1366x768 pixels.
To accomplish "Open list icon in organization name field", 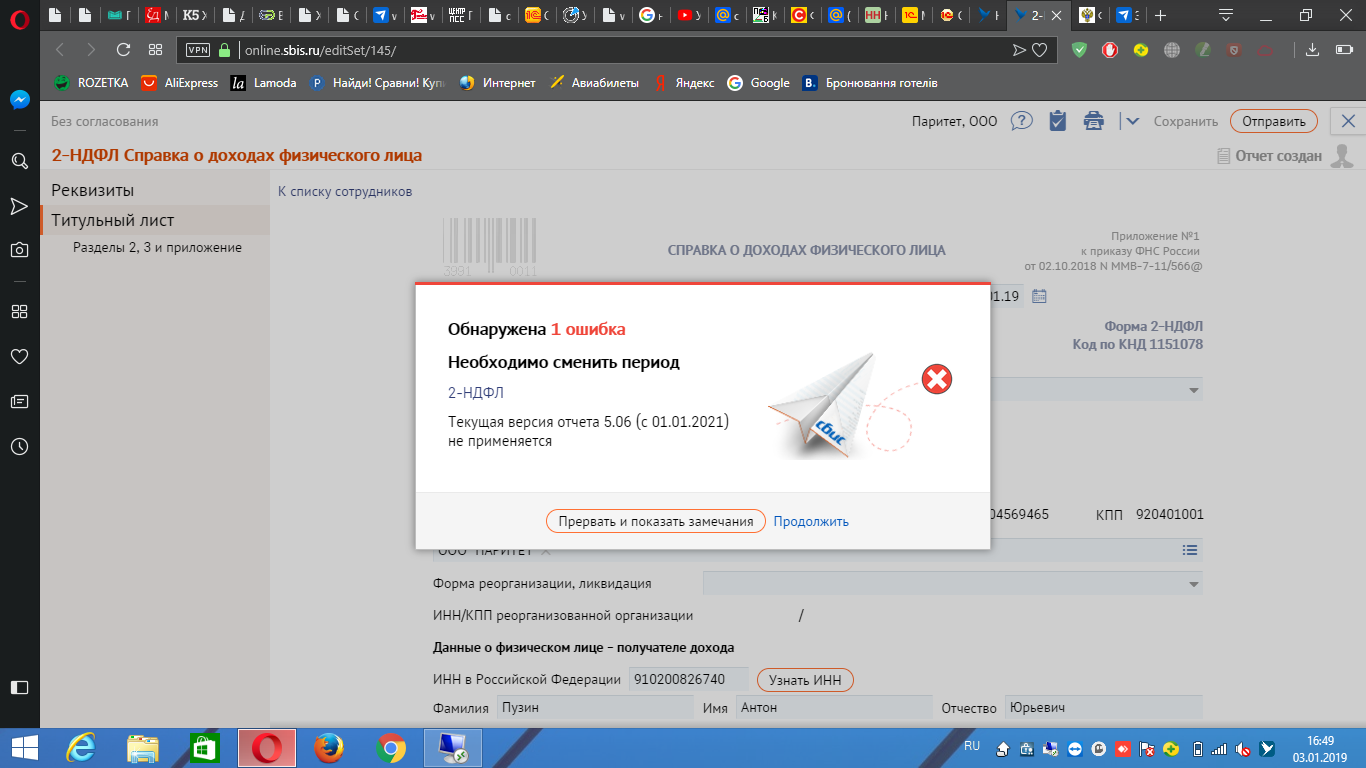I will pyautogui.click(x=1189, y=550).
